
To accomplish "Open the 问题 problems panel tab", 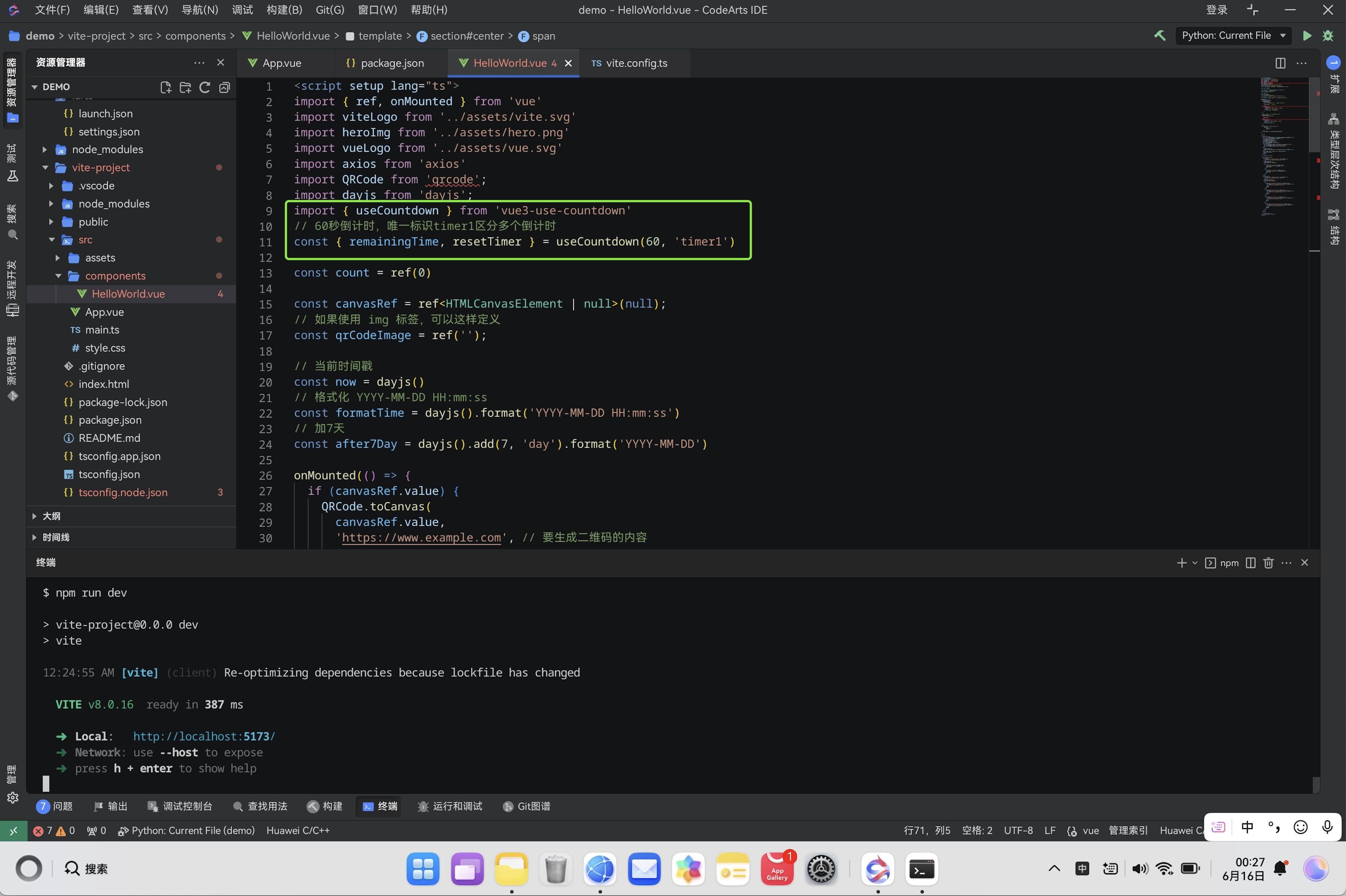I will (55, 806).
